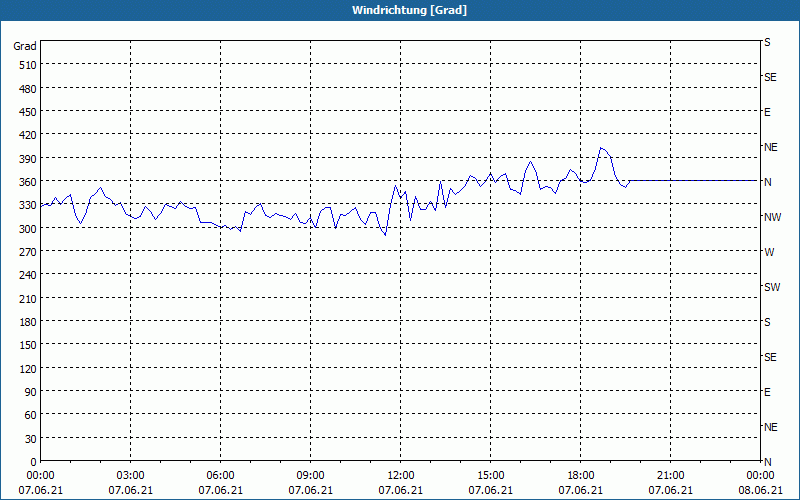Image resolution: width=800 pixels, height=500 pixels.
Task: Select the Grad unit label on the y-axis
Action: tap(25, 46)
